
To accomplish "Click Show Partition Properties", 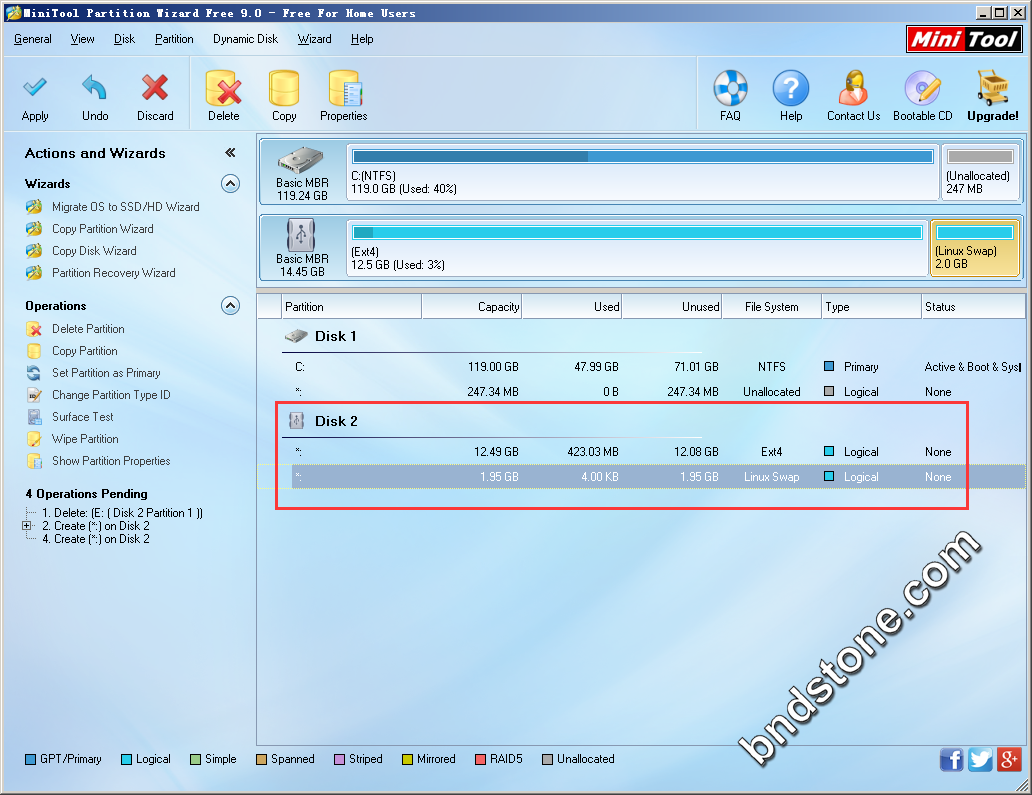I will tap(99, 461).
